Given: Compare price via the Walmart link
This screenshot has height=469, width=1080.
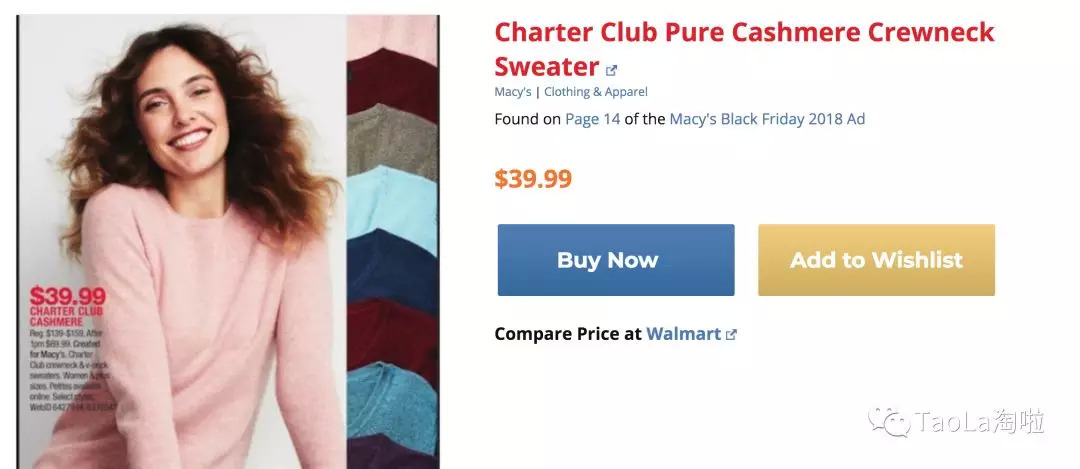Looking at the screenshot, I should [683, 334].
